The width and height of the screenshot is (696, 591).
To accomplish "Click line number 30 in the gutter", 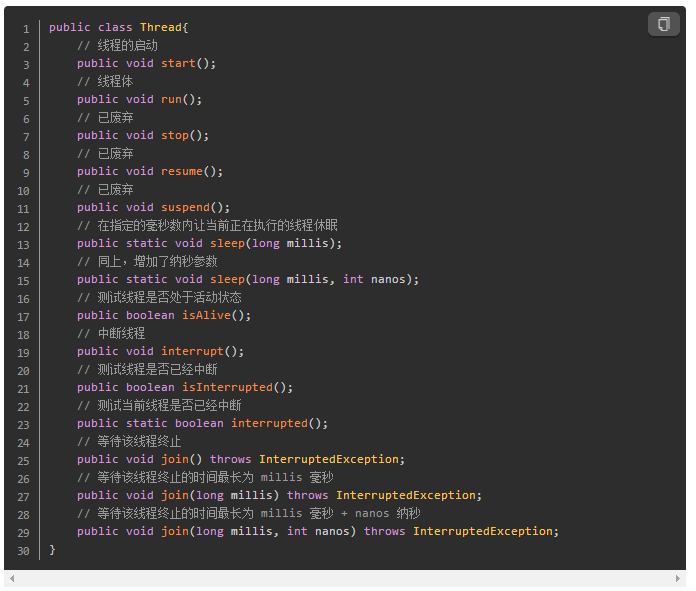I will 23,551.
